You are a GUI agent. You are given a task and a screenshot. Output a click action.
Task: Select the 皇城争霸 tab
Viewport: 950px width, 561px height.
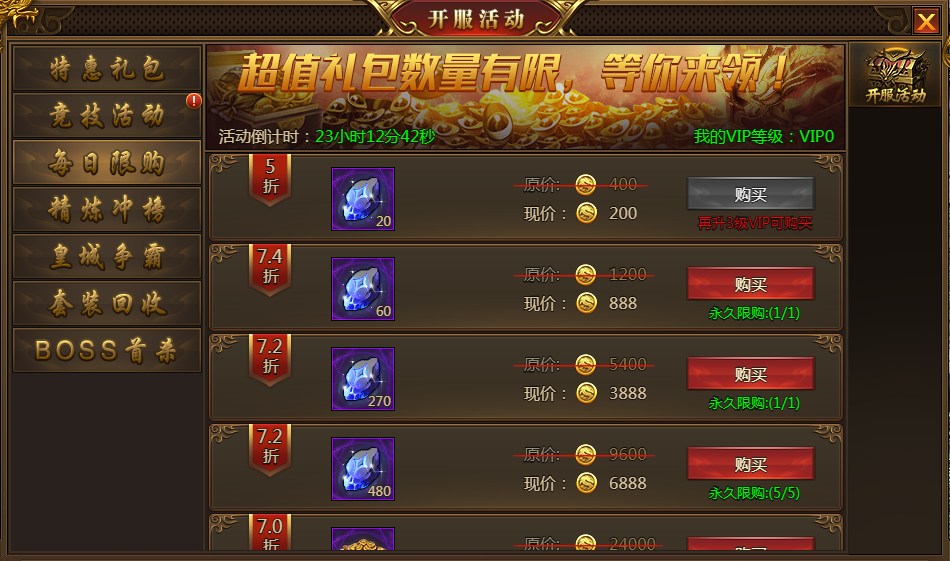point(107,256)
